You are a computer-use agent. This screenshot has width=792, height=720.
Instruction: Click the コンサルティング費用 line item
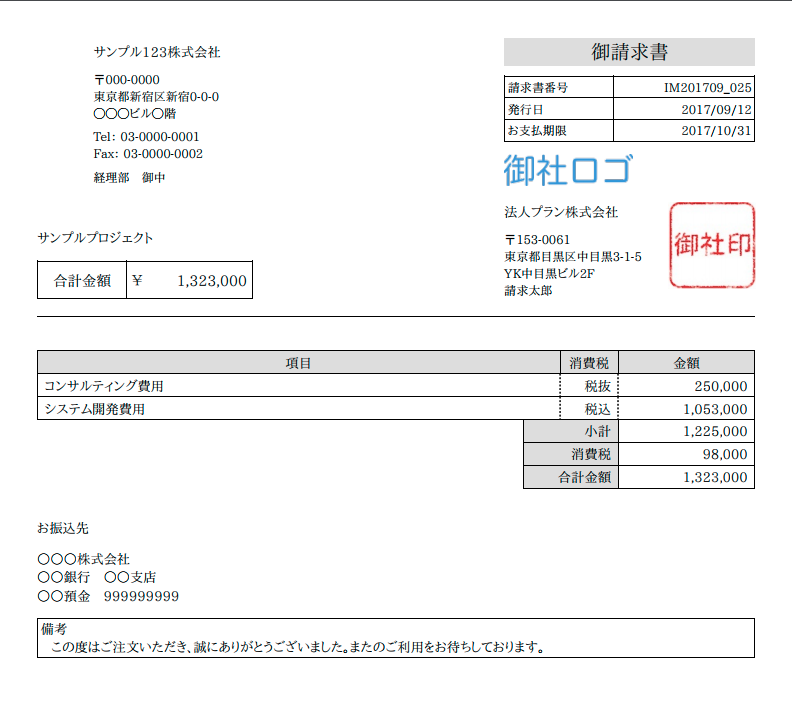click(x=104, y=386)
